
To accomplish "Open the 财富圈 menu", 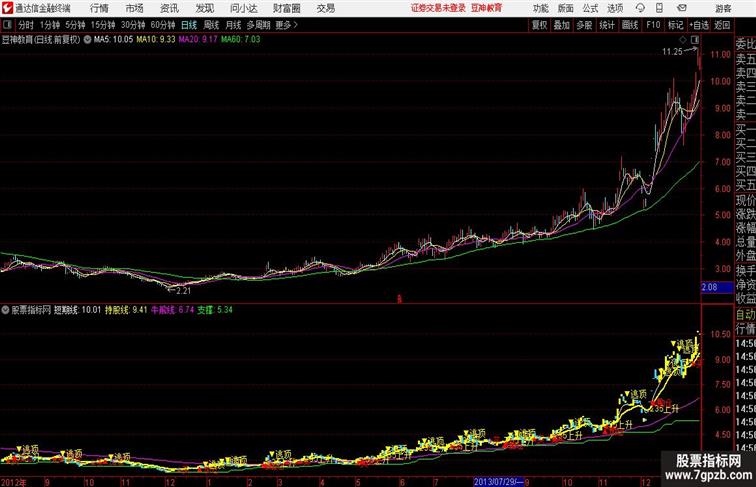I will point(286,8).
